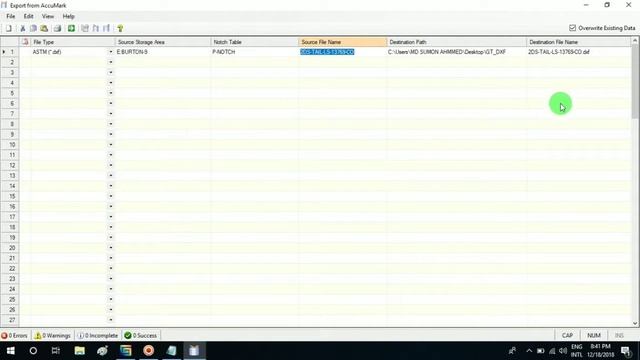The image size is (640, 360).
Task: Expand File Type dropdown in row 12
Action: tap(111, 165)
